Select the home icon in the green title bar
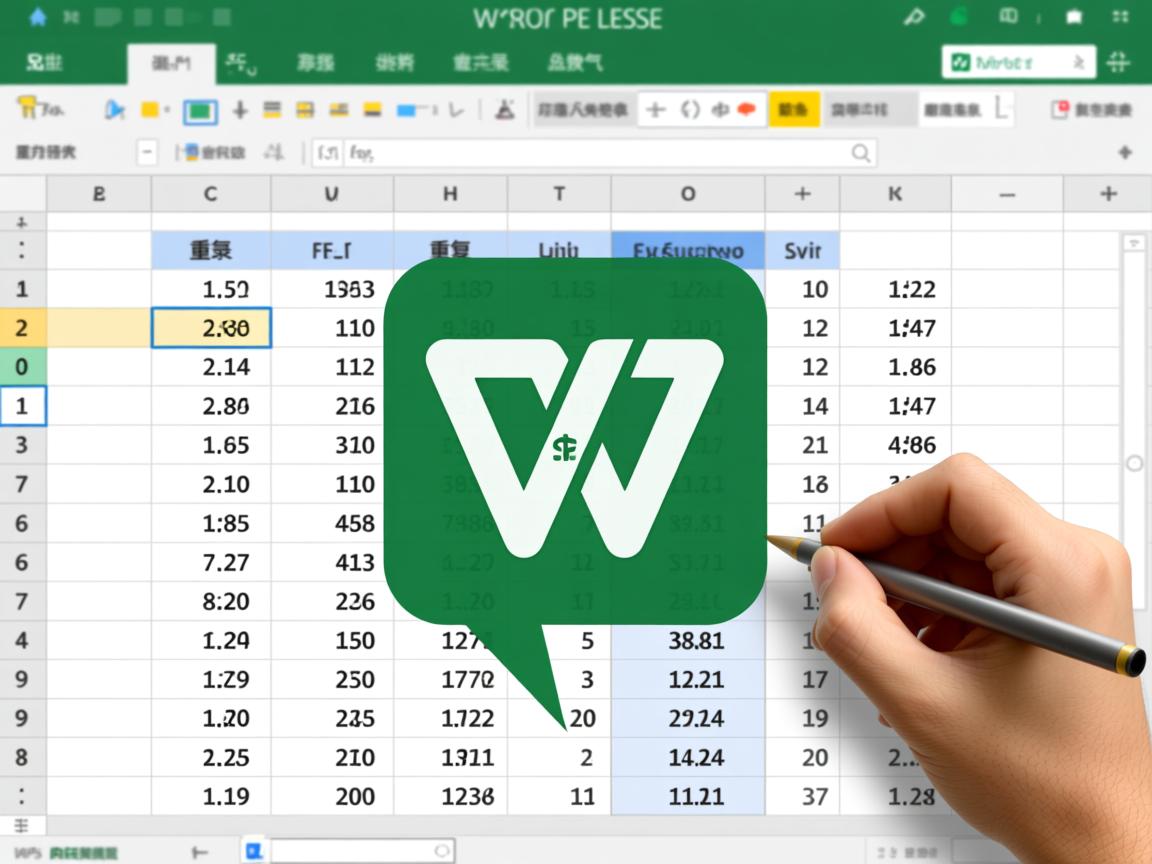 (40, 16)
